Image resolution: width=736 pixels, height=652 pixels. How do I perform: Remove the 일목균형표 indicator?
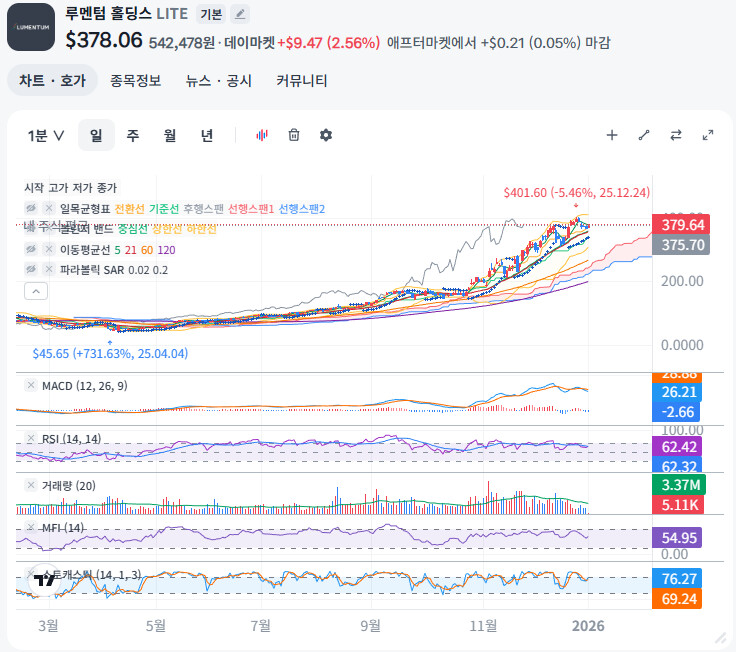pyautogui.click(x=49, y=208)
